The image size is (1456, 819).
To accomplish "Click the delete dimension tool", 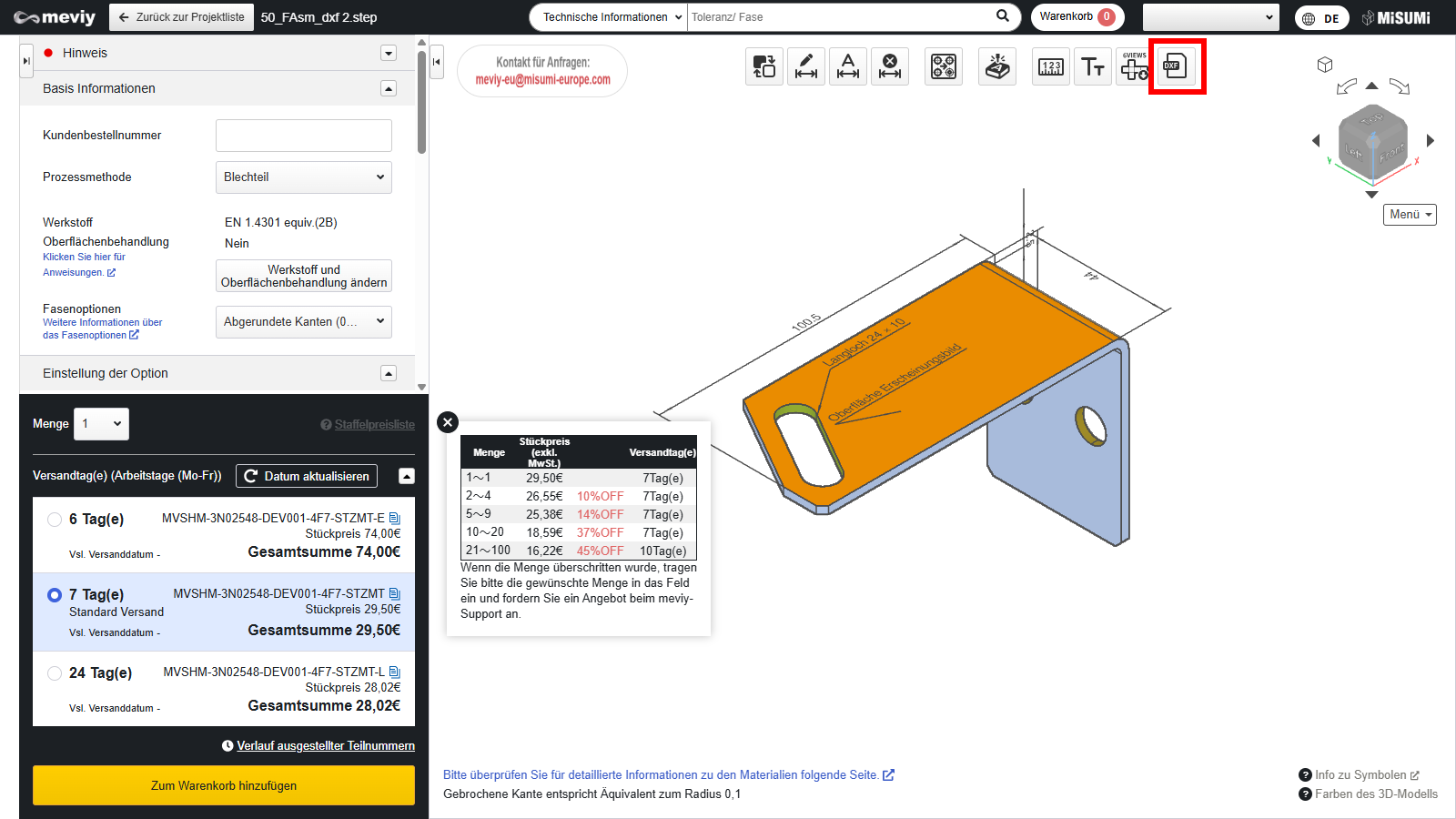I will coord(890,66).
